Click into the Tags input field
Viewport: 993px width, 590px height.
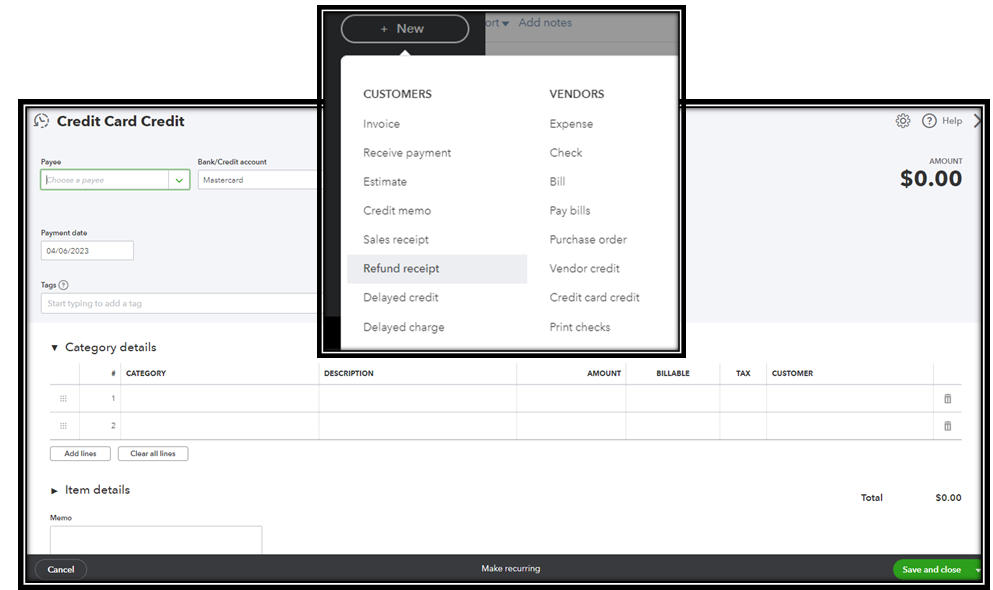click(x=180, y=304)
